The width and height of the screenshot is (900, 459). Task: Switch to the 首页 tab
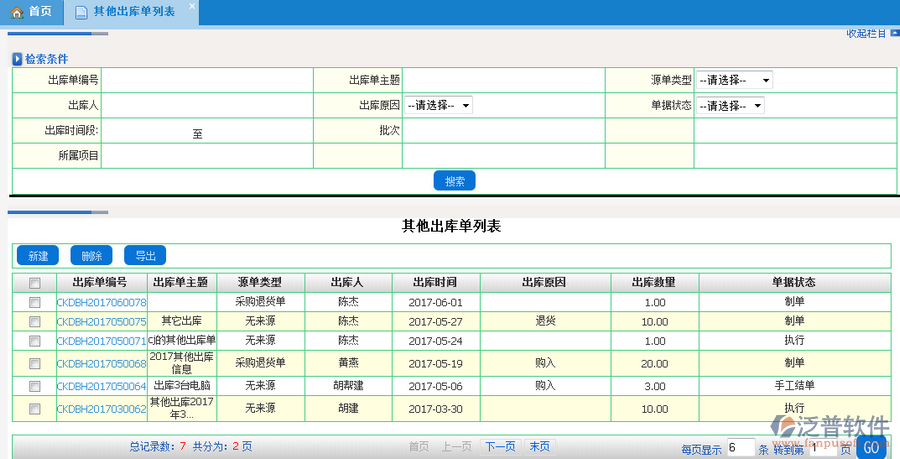point(32,12)
